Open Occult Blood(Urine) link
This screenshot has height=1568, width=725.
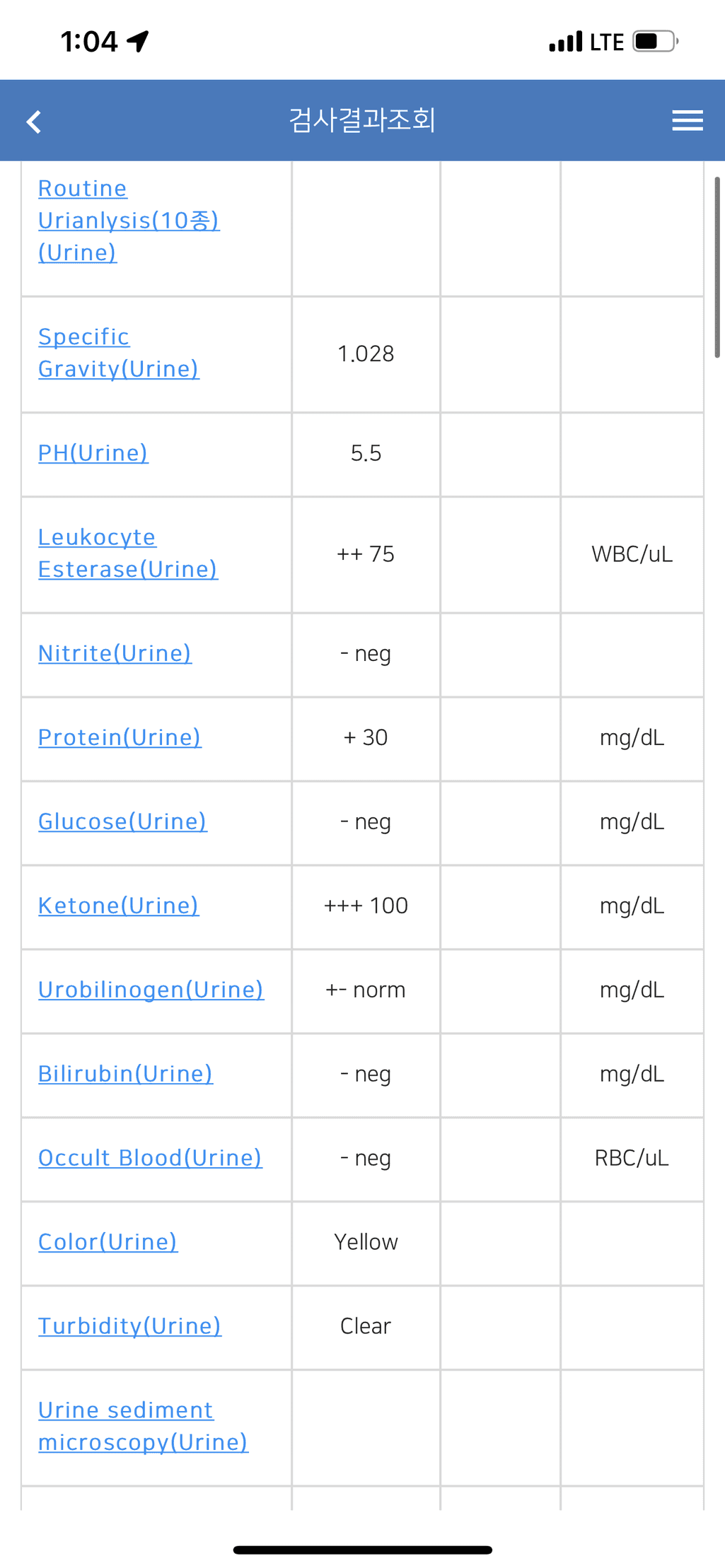click(x=150, y=1158)
